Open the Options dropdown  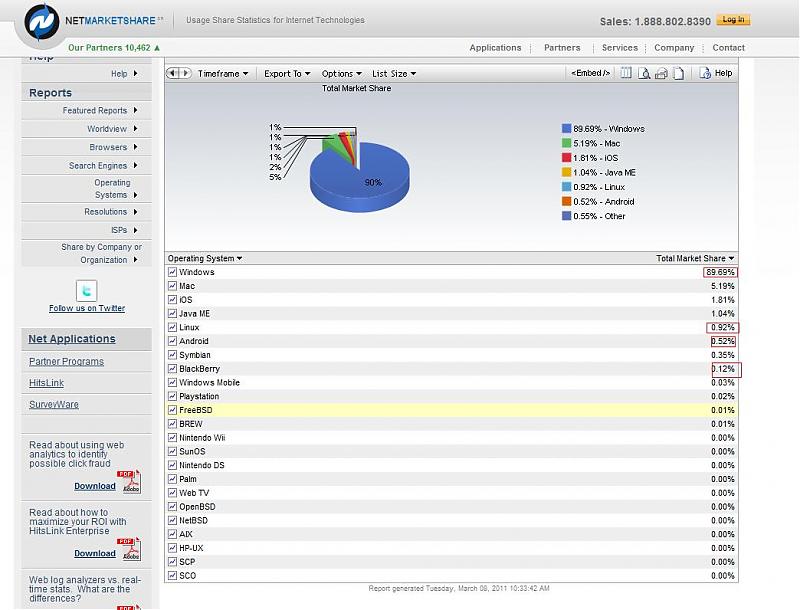(341, 74)
